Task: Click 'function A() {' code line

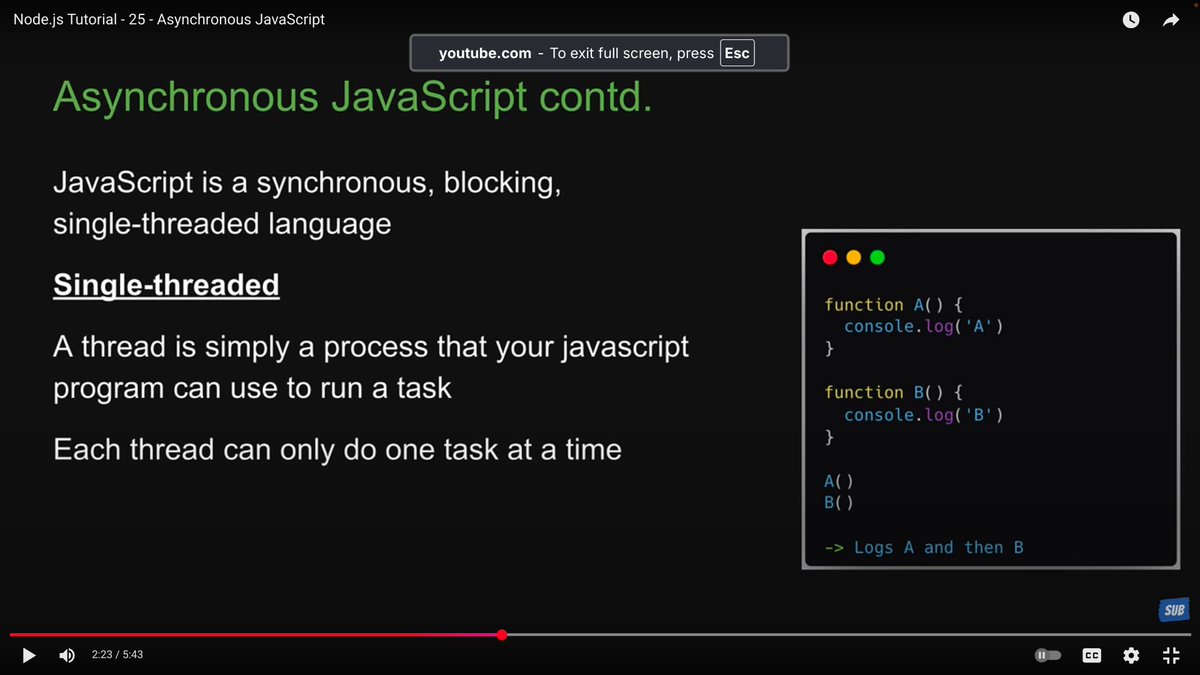Action: pyautogui.click(x=893, y=305)
